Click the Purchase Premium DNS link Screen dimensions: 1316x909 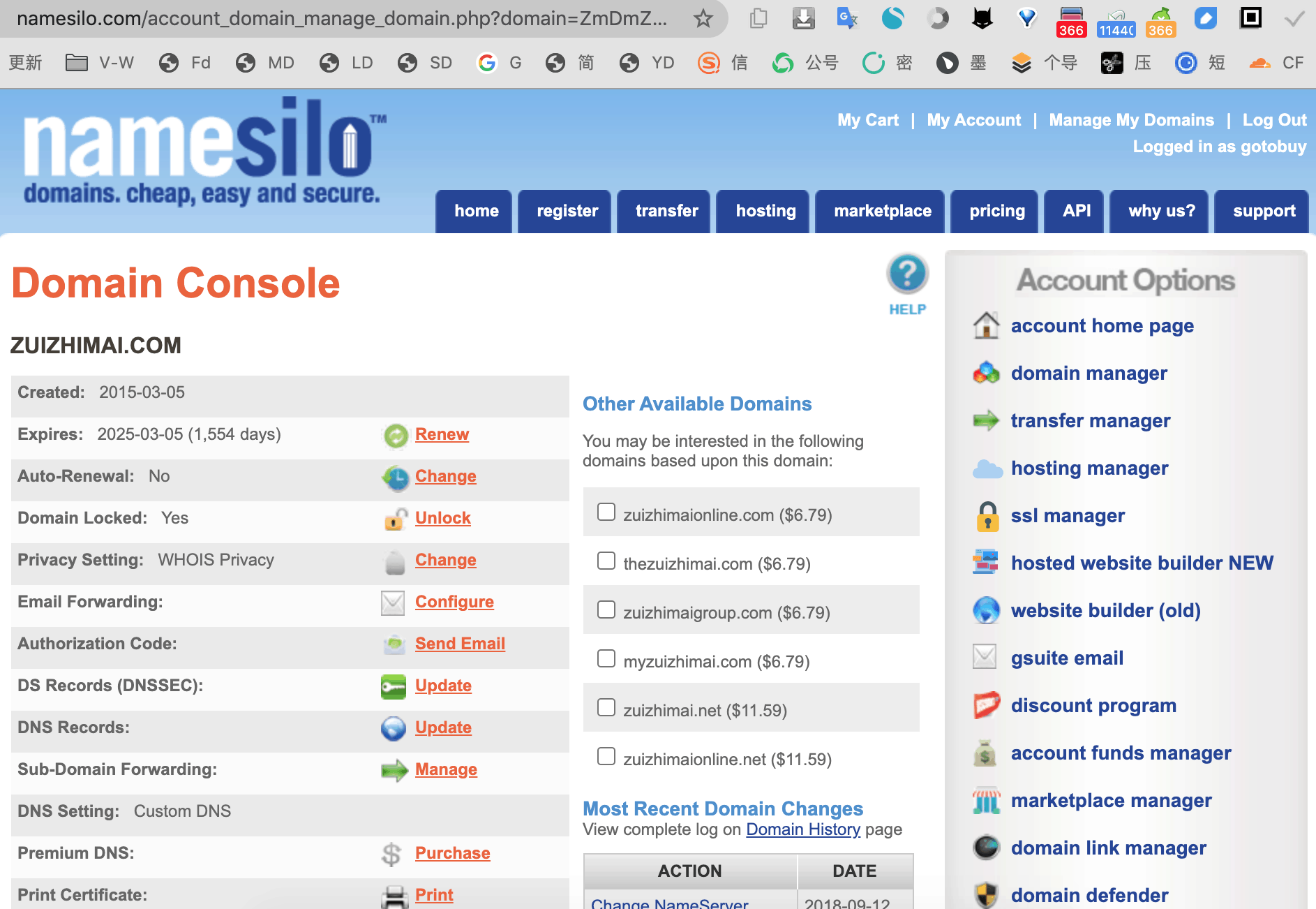[x=452, y=853]
